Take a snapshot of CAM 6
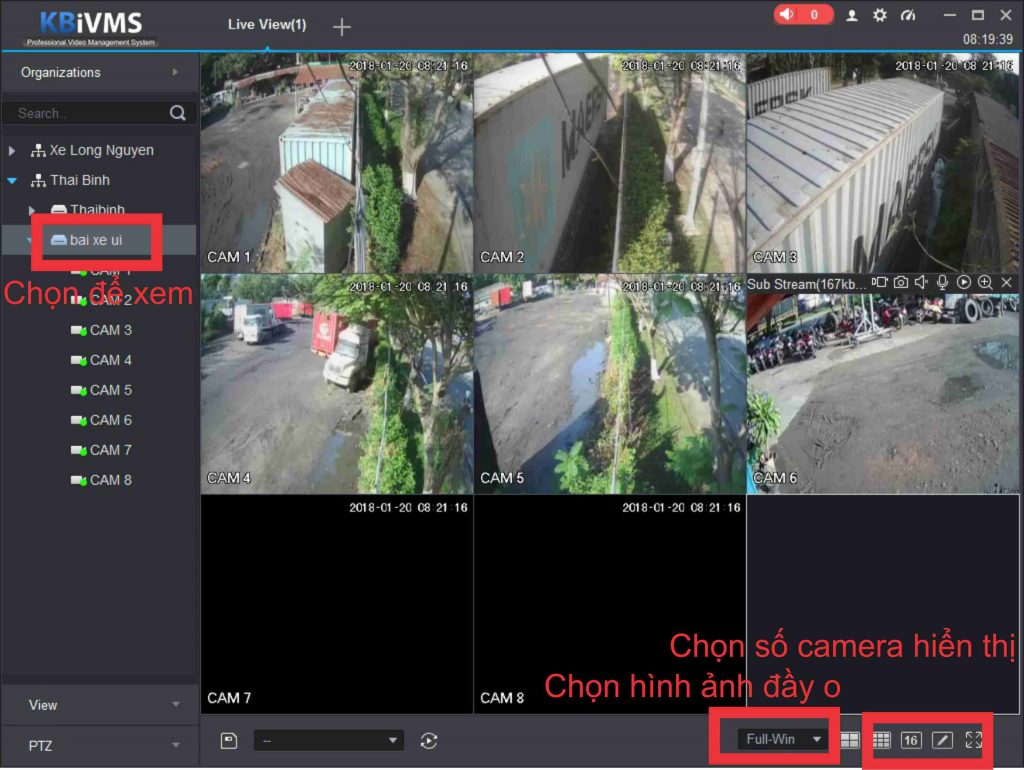1024x770 pixels. pyautogui.click(x=900, y=283)
